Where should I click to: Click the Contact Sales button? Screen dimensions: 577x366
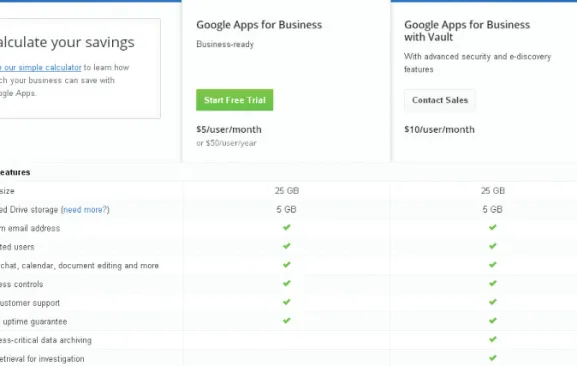(440, 100)
